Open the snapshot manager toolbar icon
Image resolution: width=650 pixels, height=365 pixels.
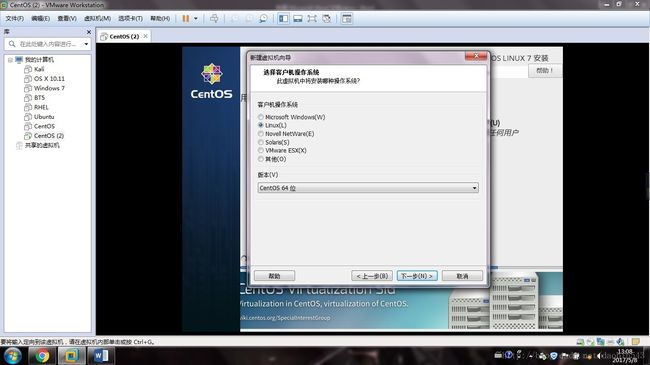click(x=263, y=18)
